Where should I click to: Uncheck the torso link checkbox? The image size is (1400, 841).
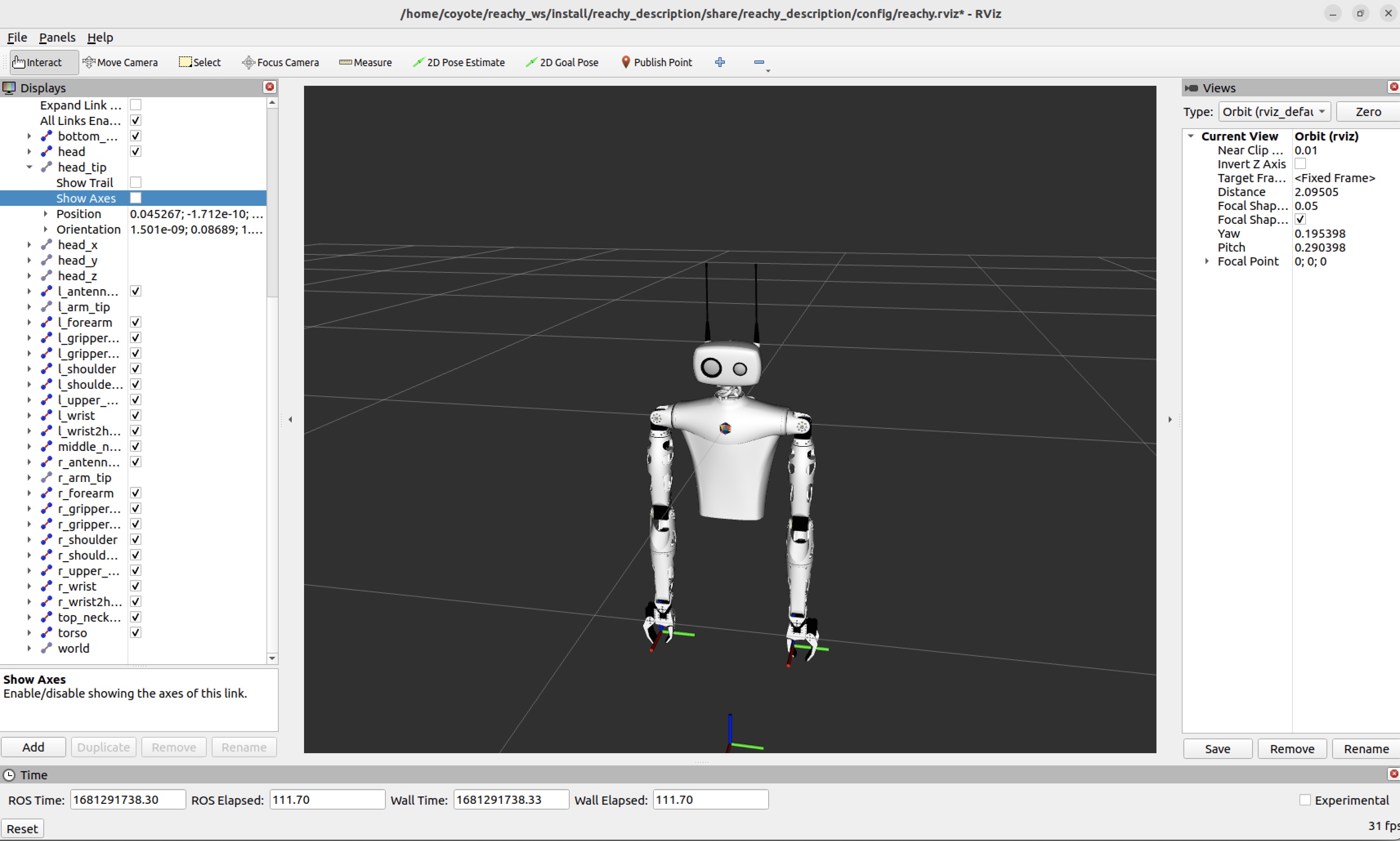tap(136, 632)
